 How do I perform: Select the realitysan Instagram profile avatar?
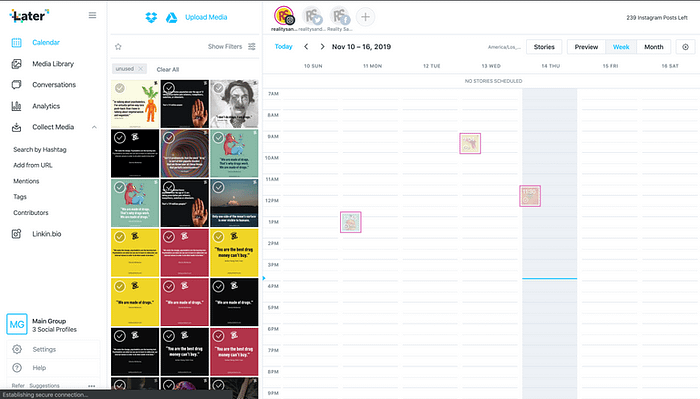pos(284,16)
